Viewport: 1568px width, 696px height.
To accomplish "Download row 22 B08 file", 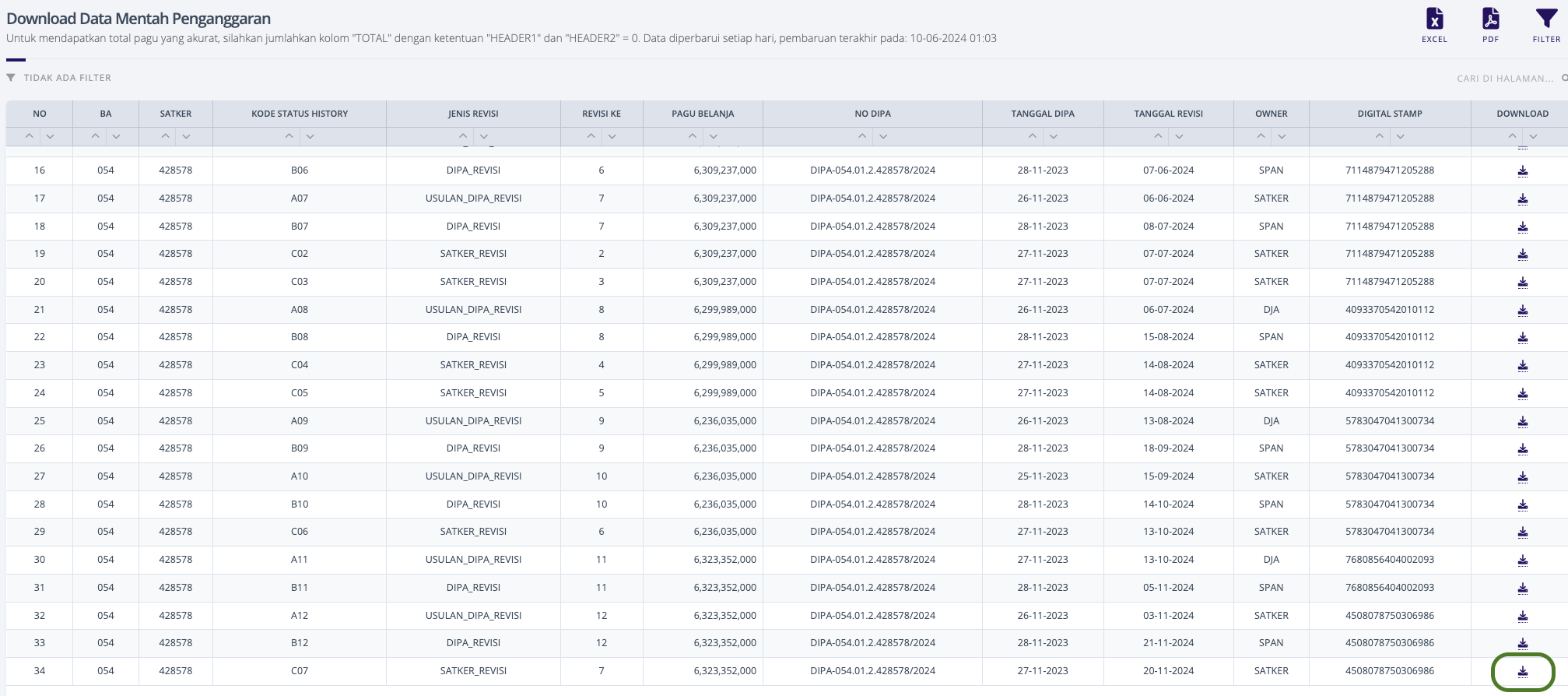I will point(1523,338).
